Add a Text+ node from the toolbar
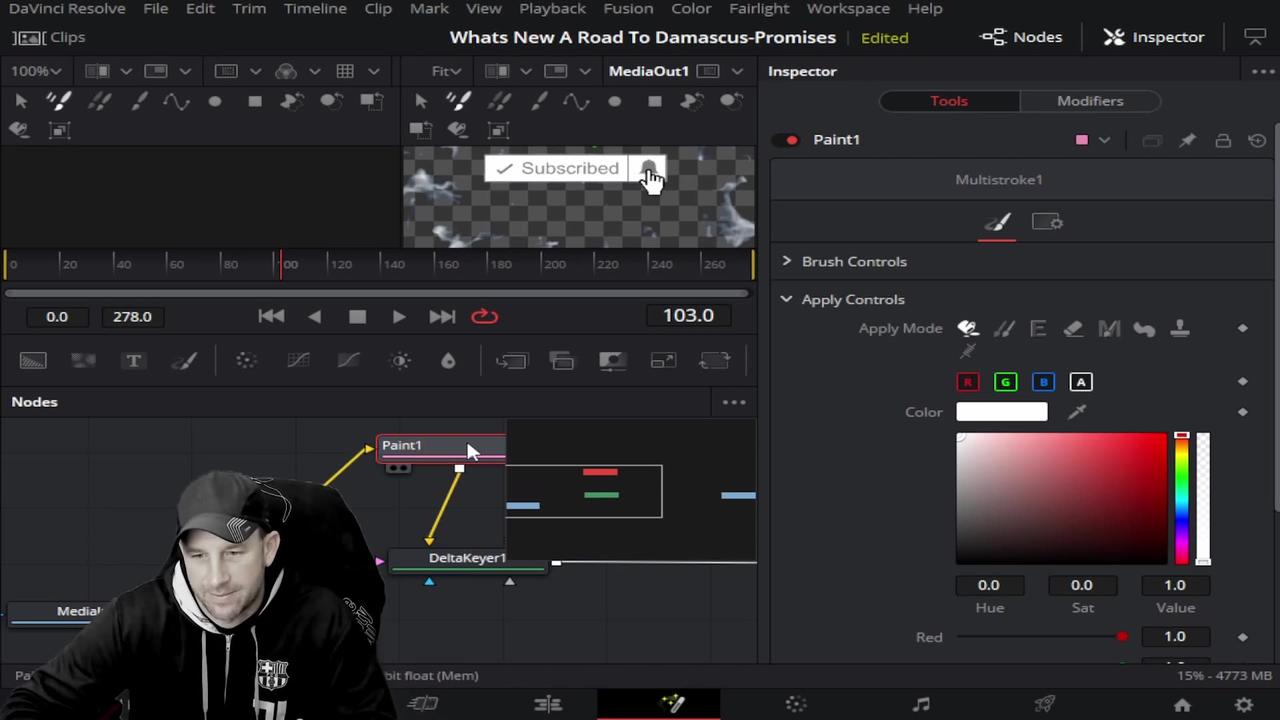The image size is (1280, 720). pyautogui.click(x=133, y=361)
